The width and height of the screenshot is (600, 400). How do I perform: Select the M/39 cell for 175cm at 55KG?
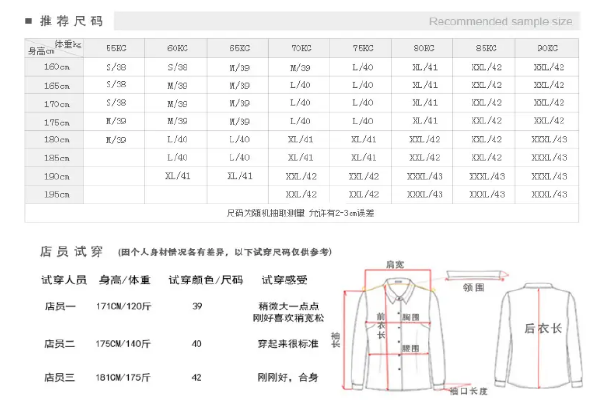click(x=116, y=121)
